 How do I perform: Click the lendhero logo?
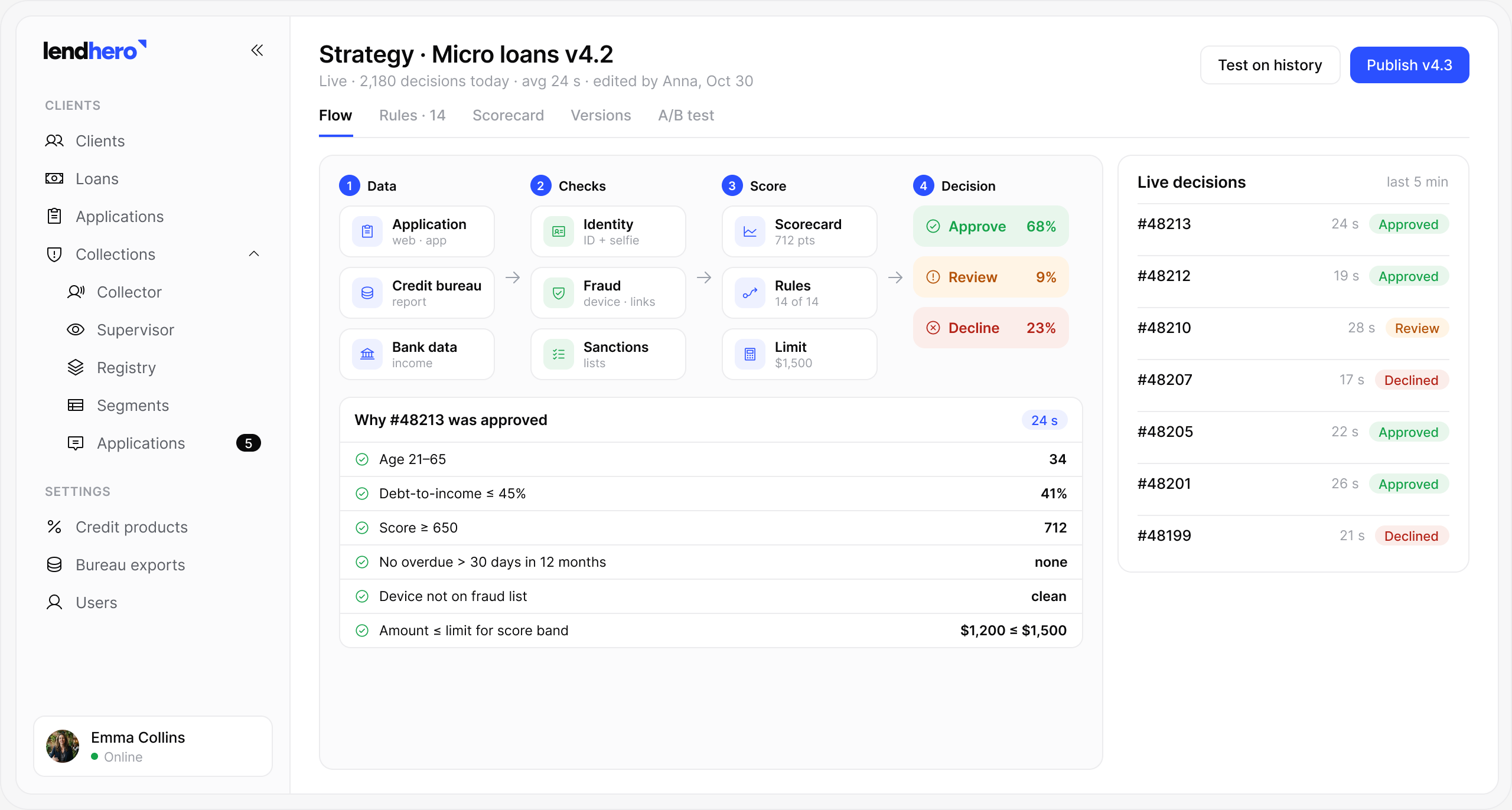tap(94, 51)
